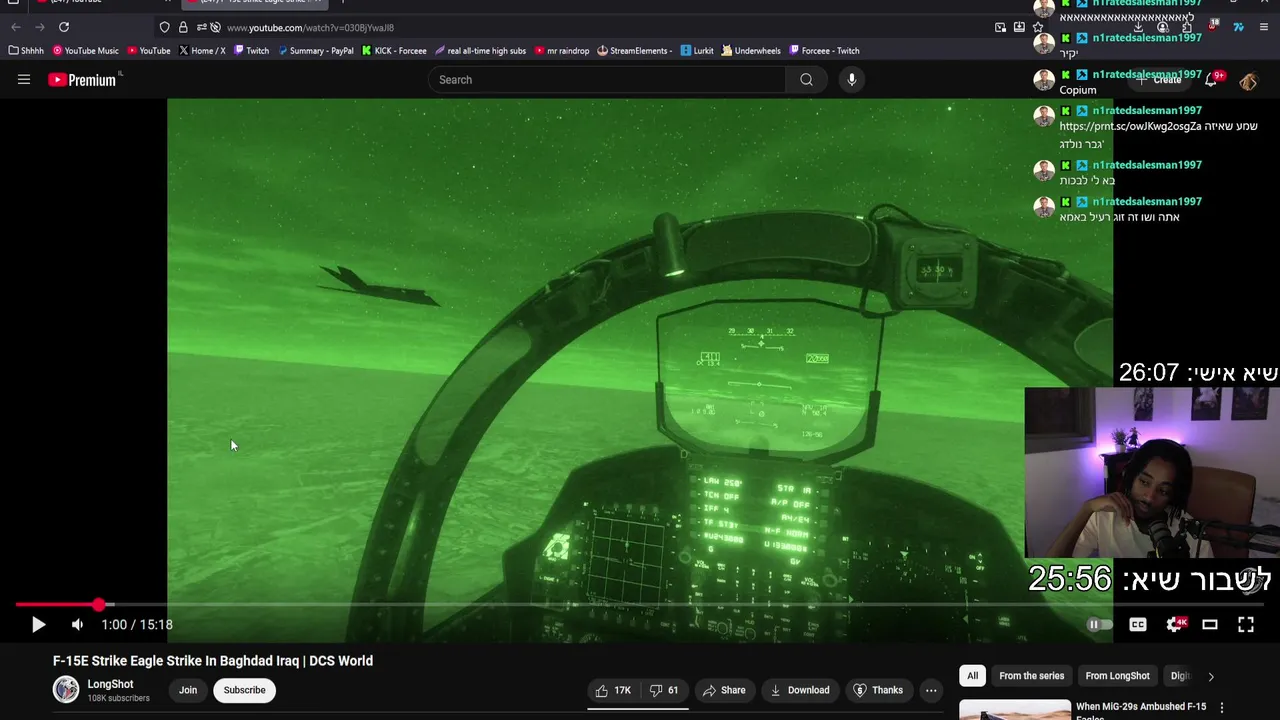Click the browser address bar URL
This screenshot has width=1280, height=720.
click(310, 28)
